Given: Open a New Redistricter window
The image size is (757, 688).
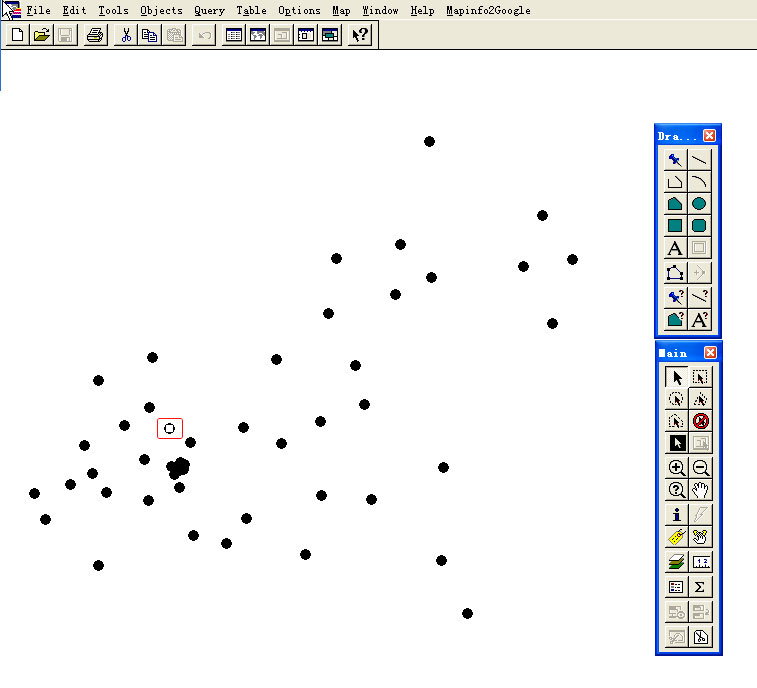Looking at the screenshot, I should (330, 35).
